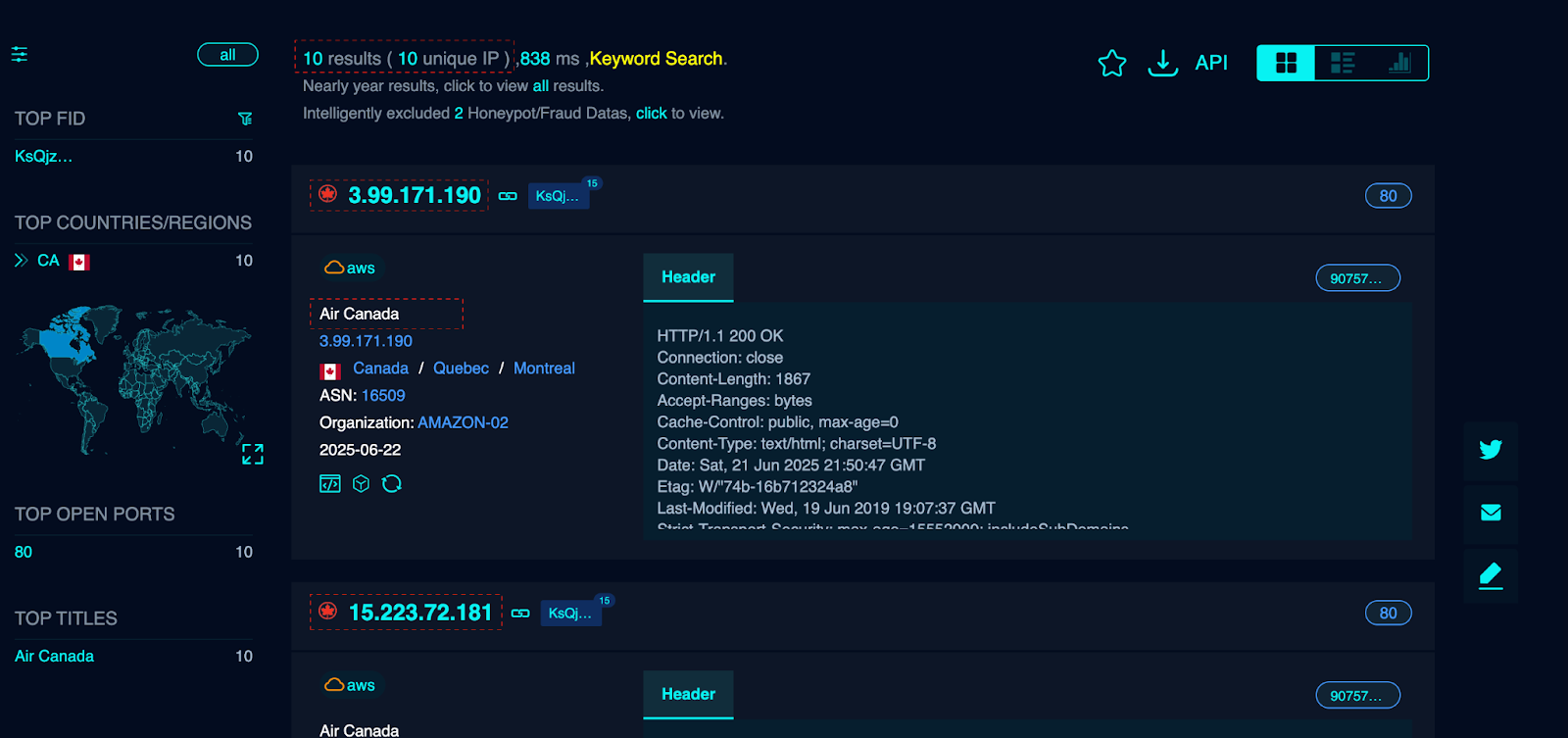Click 'HTTP/1.1 200 OK' header line
The height and width of the screenshot is (738, 1568).
720,336
